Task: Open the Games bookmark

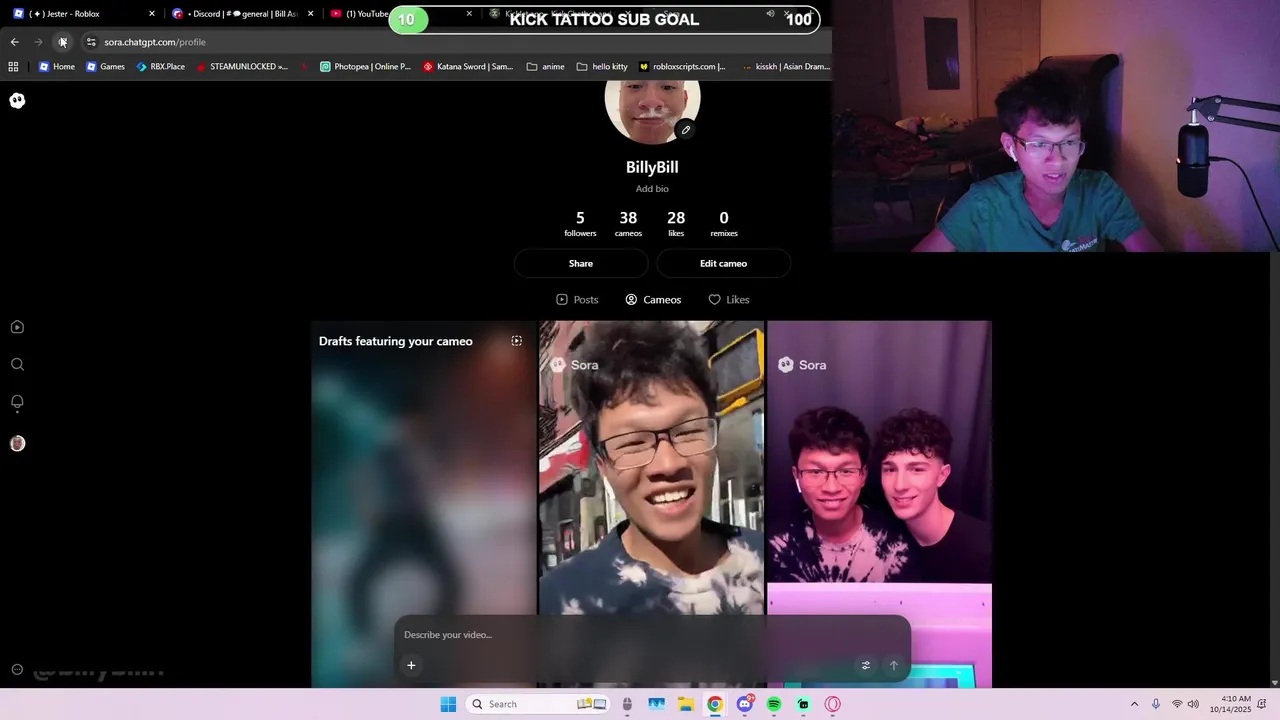Action: [105, 67]
